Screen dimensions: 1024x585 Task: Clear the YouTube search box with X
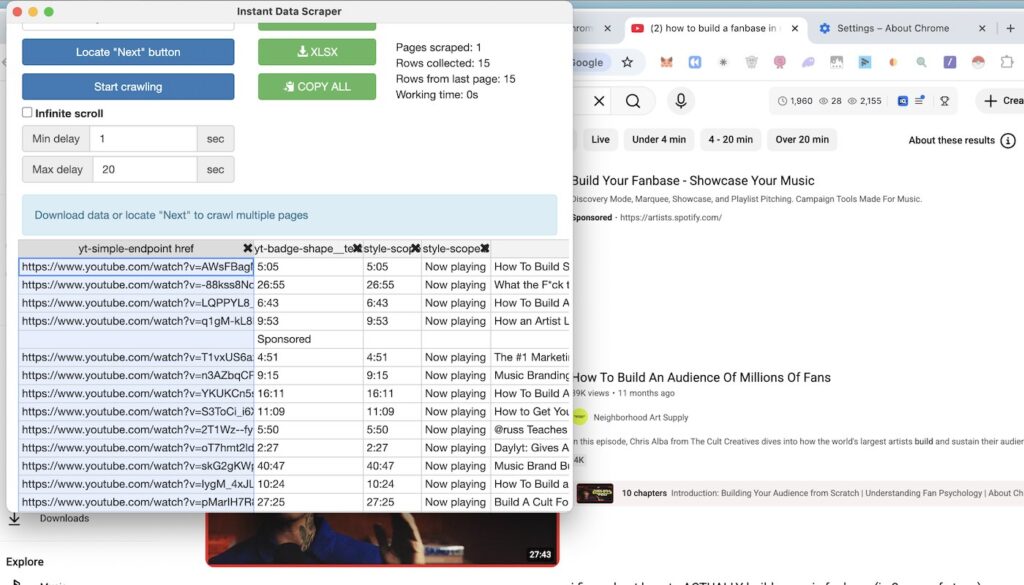(599, 101)
